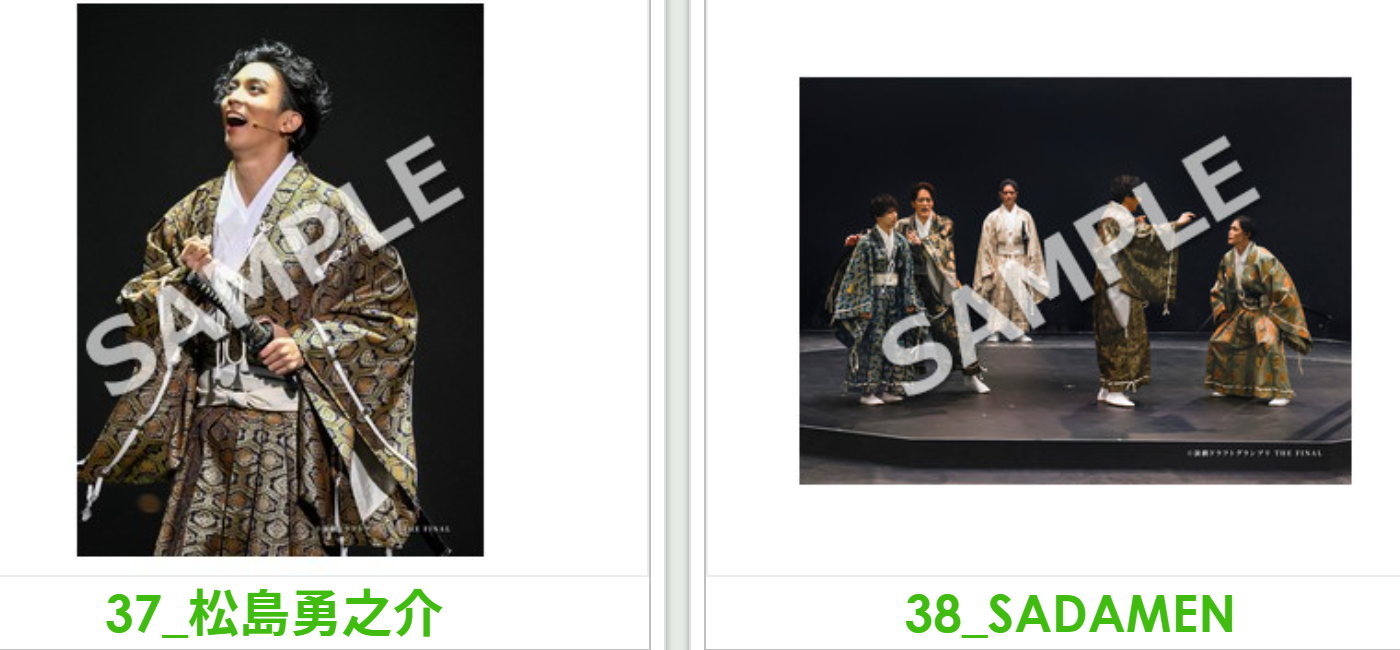Select the green 38_SADAMEN caption

tap(1069, 614)
